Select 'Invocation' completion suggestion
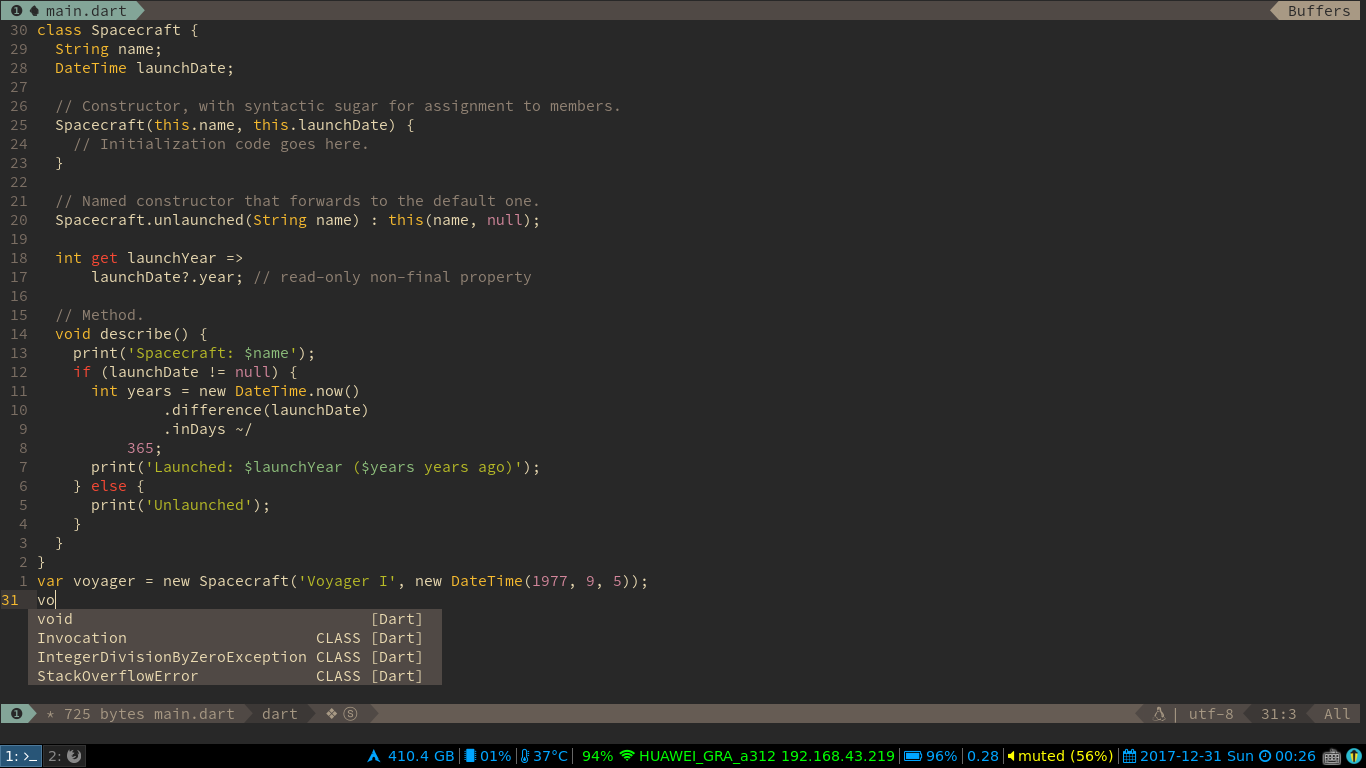This screenshot has height=768, width=1366. pos(235,638)
